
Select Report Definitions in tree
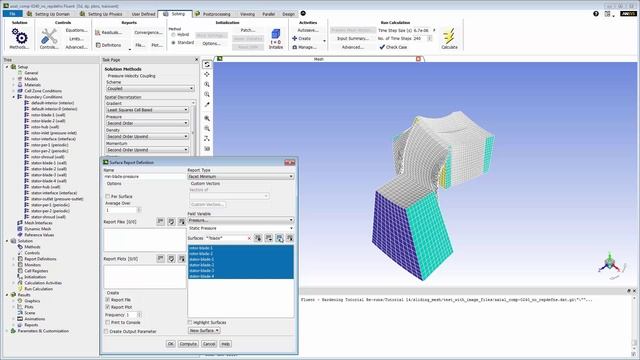pyautogui.click(x=40, y=259)
